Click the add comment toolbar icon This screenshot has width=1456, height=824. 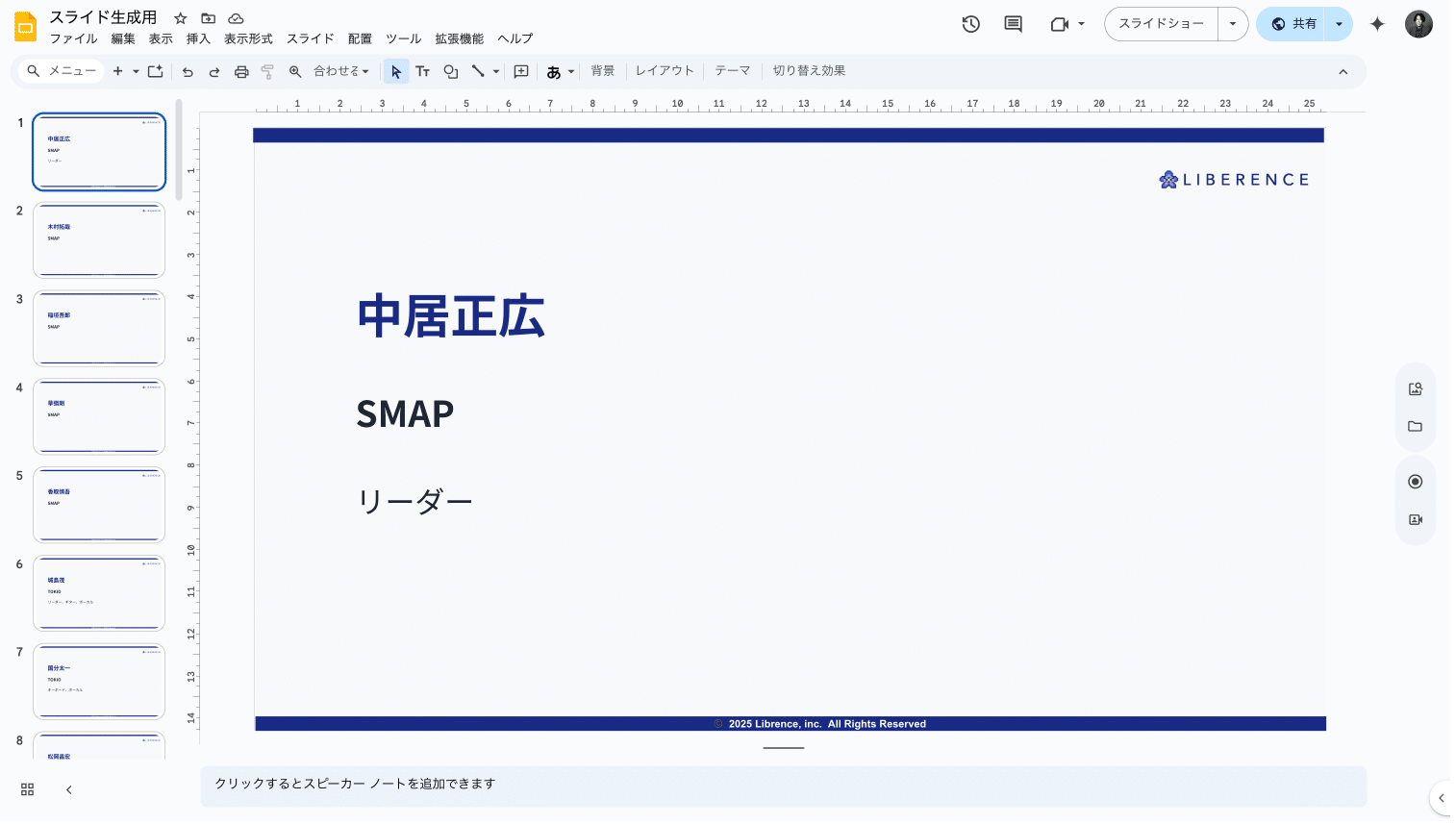click(x=521, y=71)
